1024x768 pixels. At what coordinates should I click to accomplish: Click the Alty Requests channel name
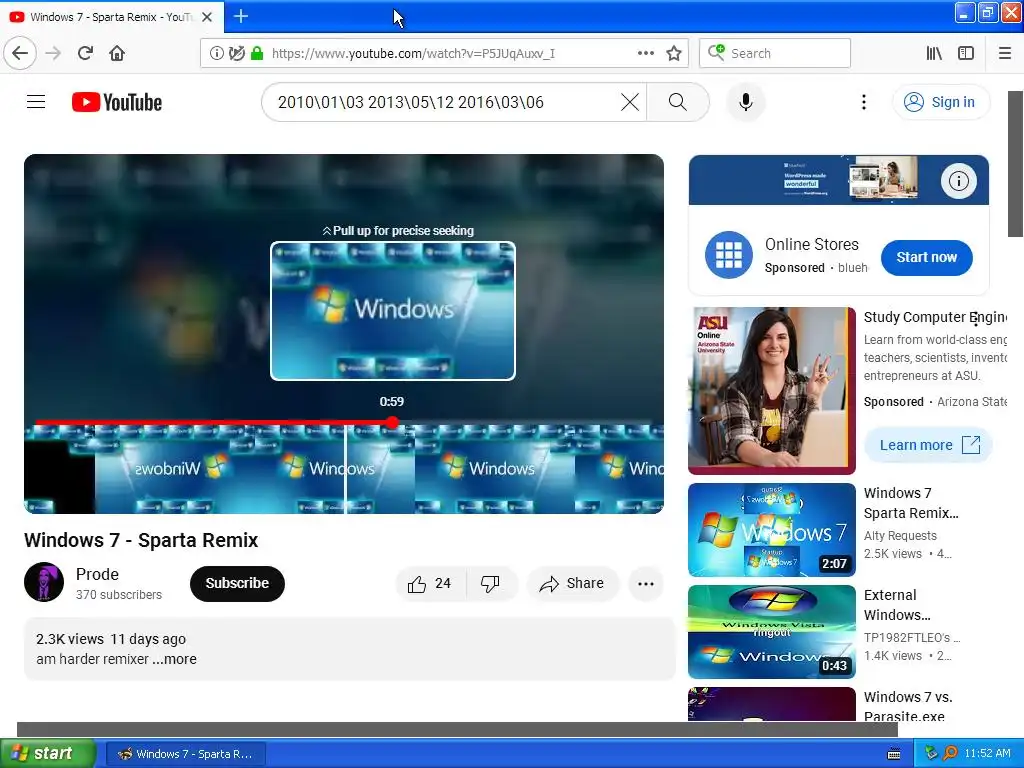point(900,536)
